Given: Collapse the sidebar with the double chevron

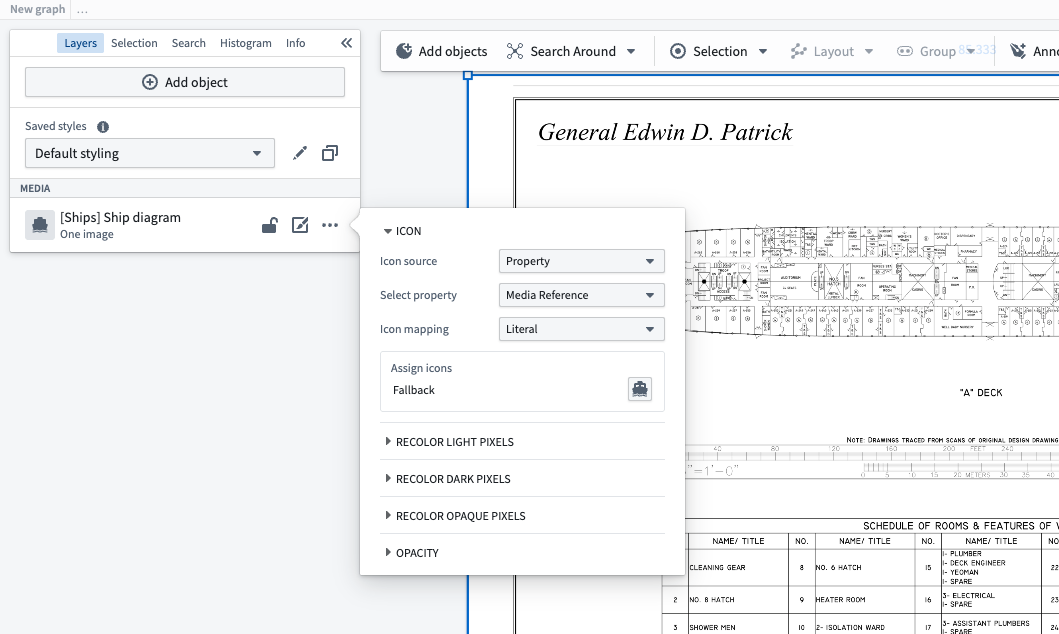Looking at the screenshot, I should tap(346, 43).
